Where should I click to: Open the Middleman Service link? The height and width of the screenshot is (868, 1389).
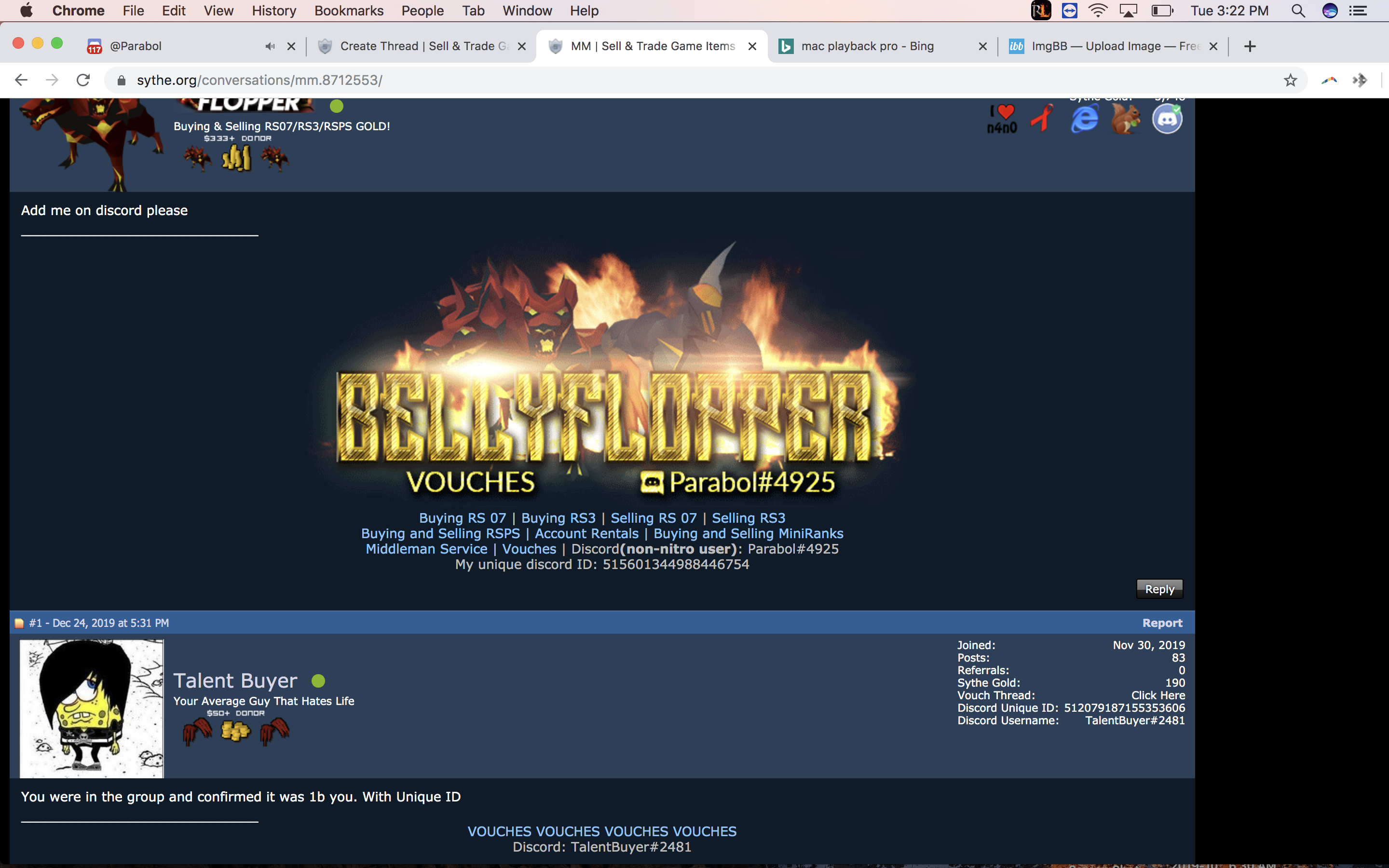426,549
